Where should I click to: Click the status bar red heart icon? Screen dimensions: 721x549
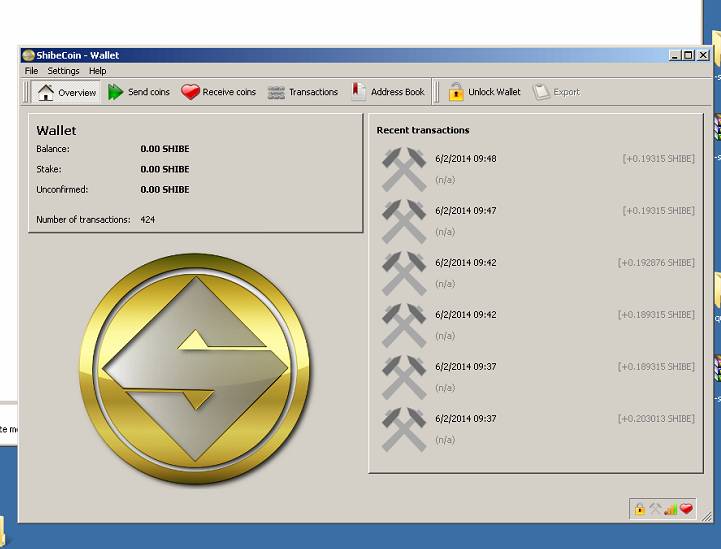(687, 509)
